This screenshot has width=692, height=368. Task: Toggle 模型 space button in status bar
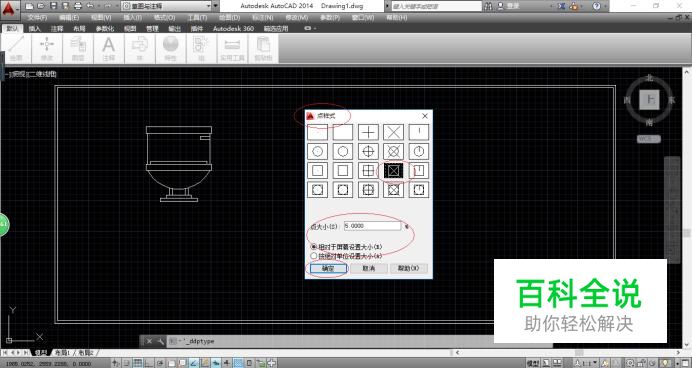pyautogui.click(x=533, y=363)
